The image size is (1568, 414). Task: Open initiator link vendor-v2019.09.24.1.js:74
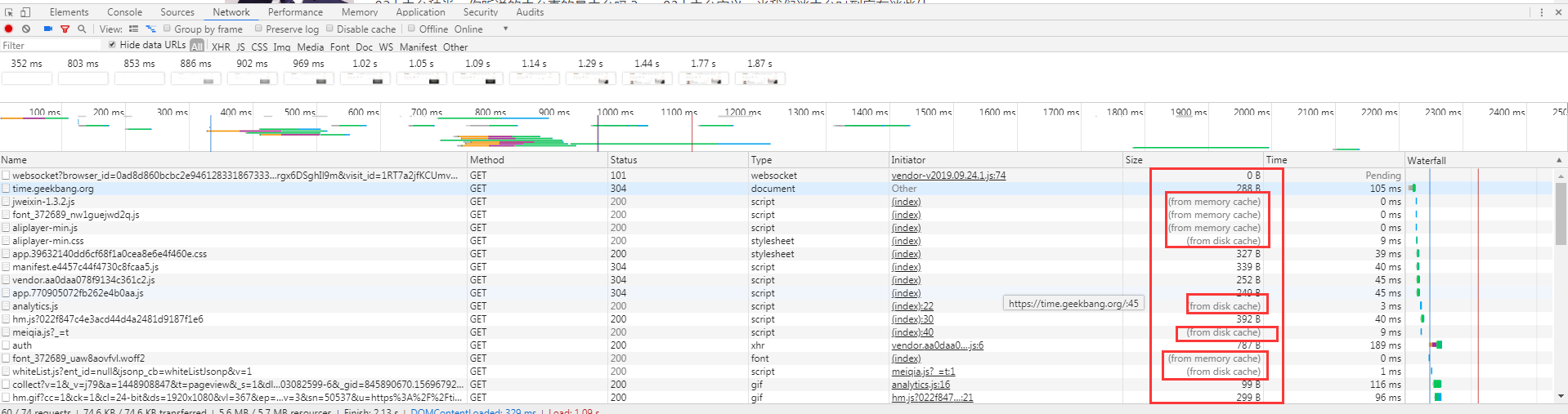coord(948,176)
